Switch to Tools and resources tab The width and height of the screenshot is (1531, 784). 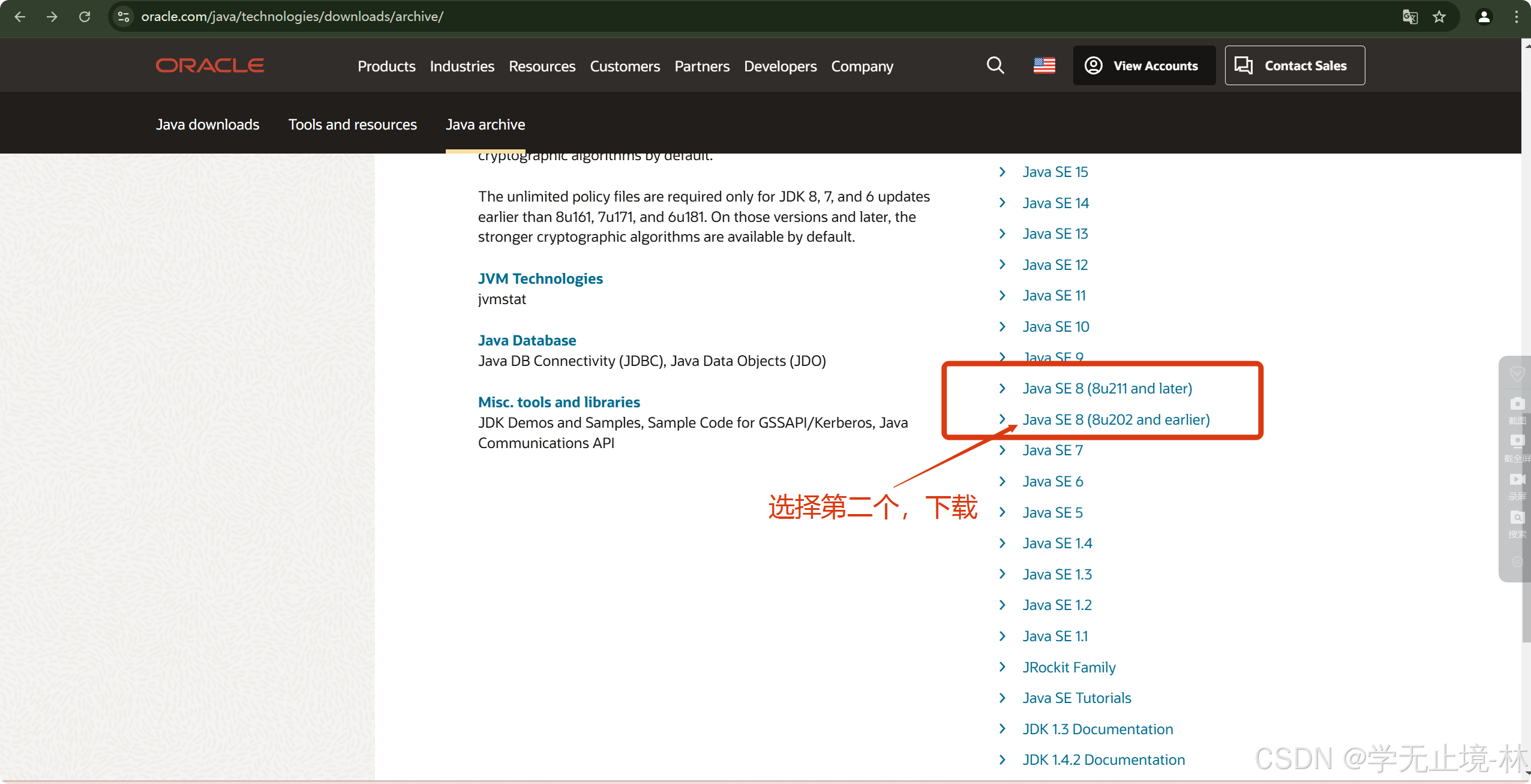[352, 125]
